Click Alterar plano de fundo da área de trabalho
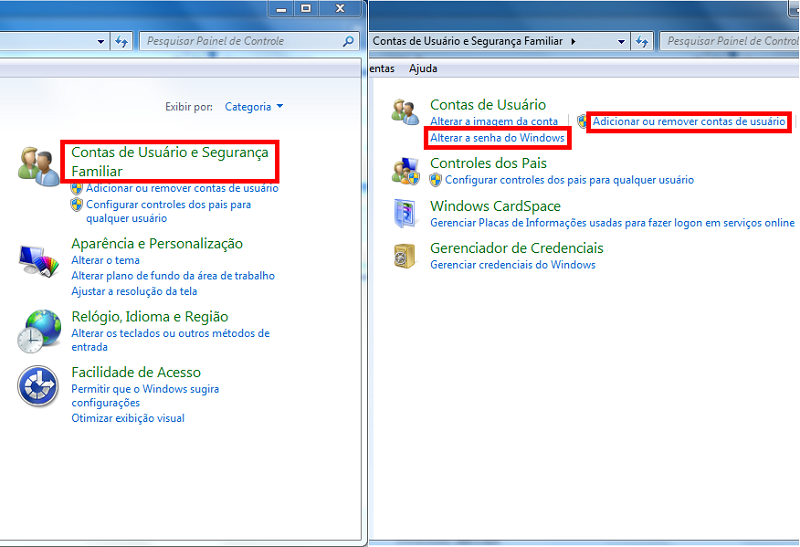Image resolution: width=800 pixels, height=547 pixels. pyautogui.click(x=173, y=276)
